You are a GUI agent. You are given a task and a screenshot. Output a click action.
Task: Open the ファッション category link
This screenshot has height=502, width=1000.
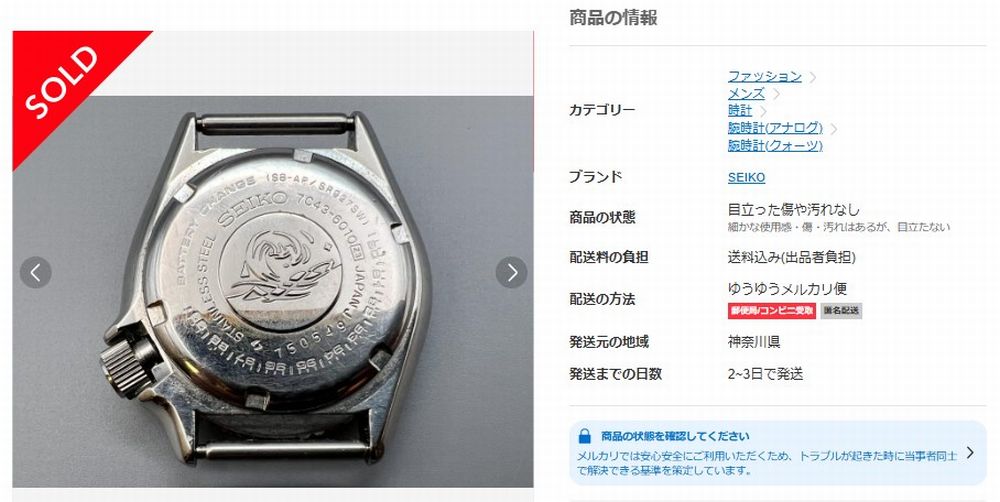tap(765, 76)
